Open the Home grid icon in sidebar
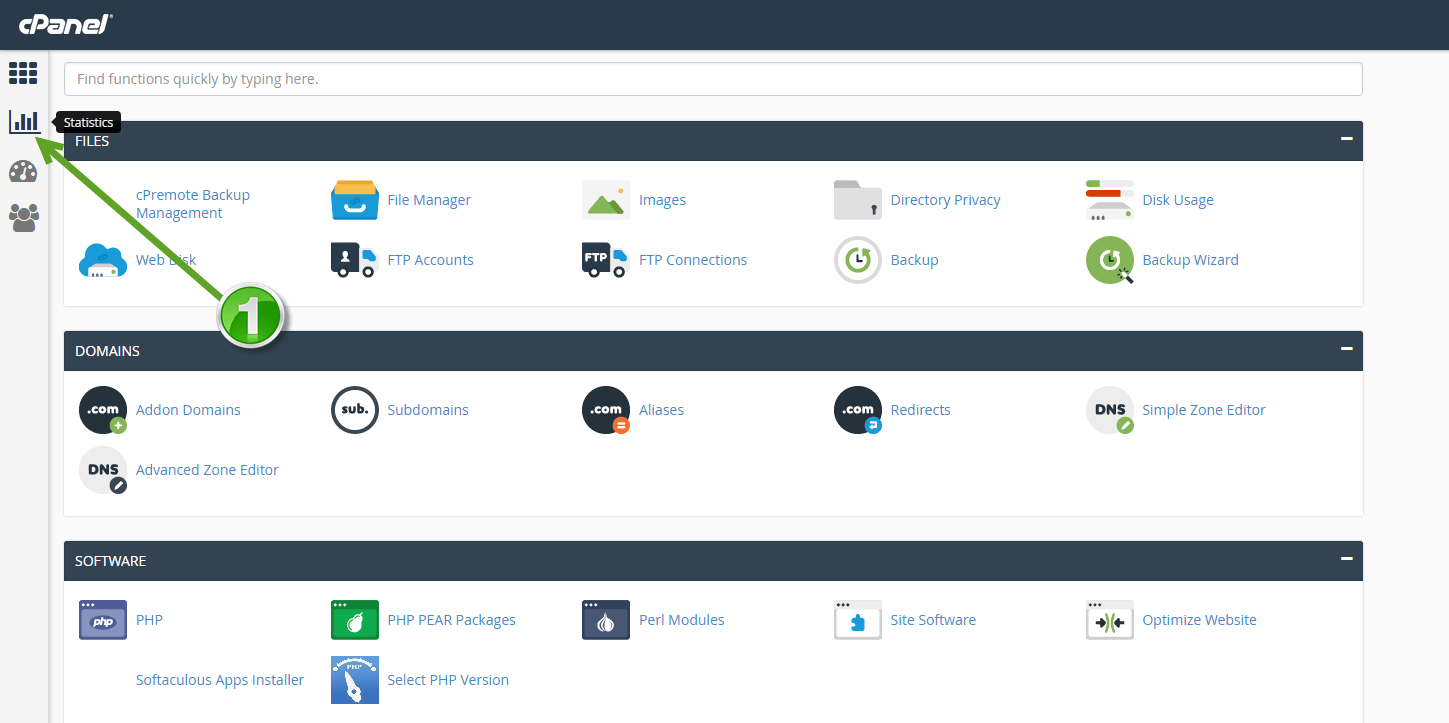The image size is (1449, 723). [x=23, y=73]
